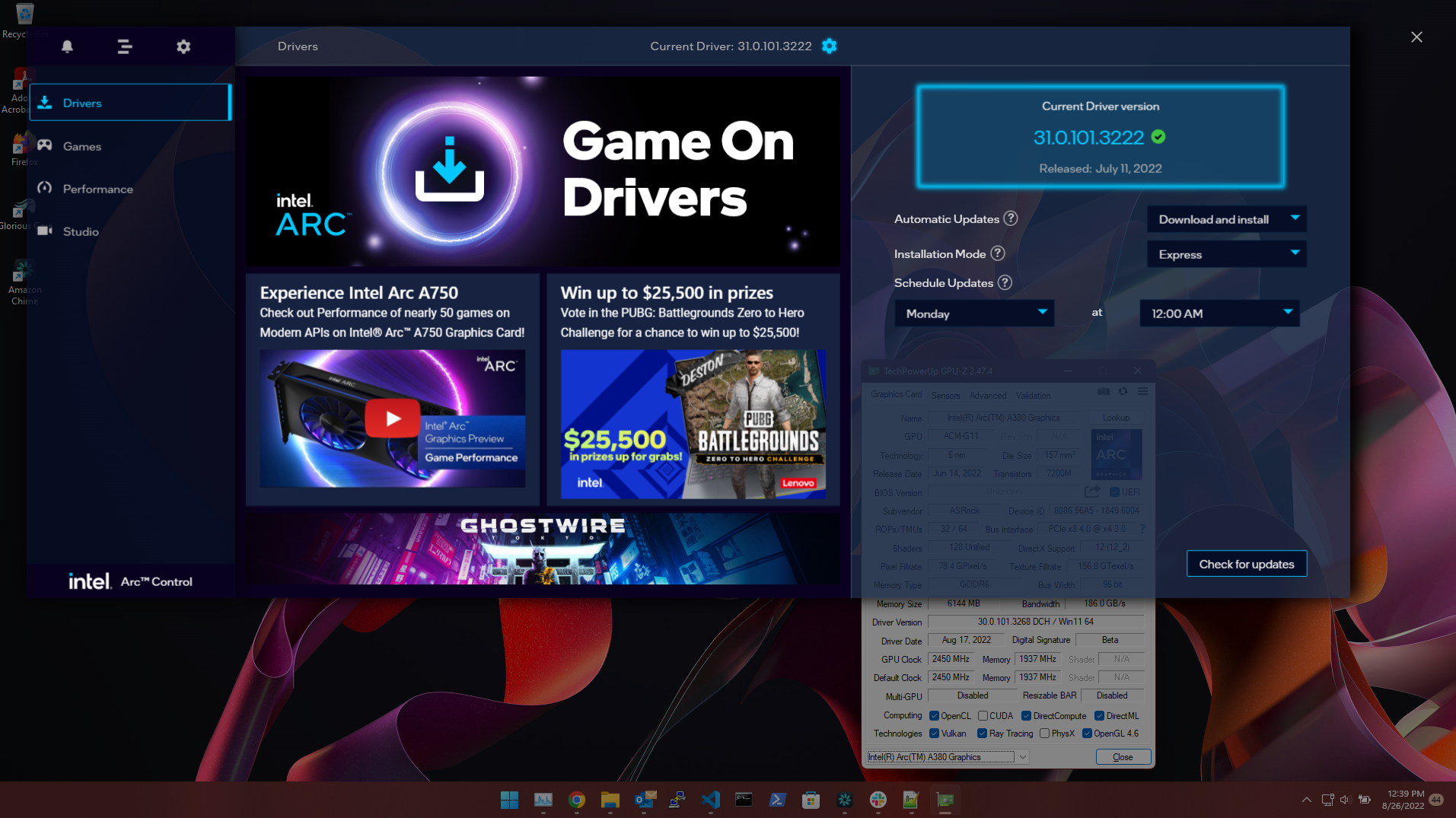1456x818 pixels.
Task: Toggle the DirectML checkbox in GPU-Z
Action: point(1099,716)
